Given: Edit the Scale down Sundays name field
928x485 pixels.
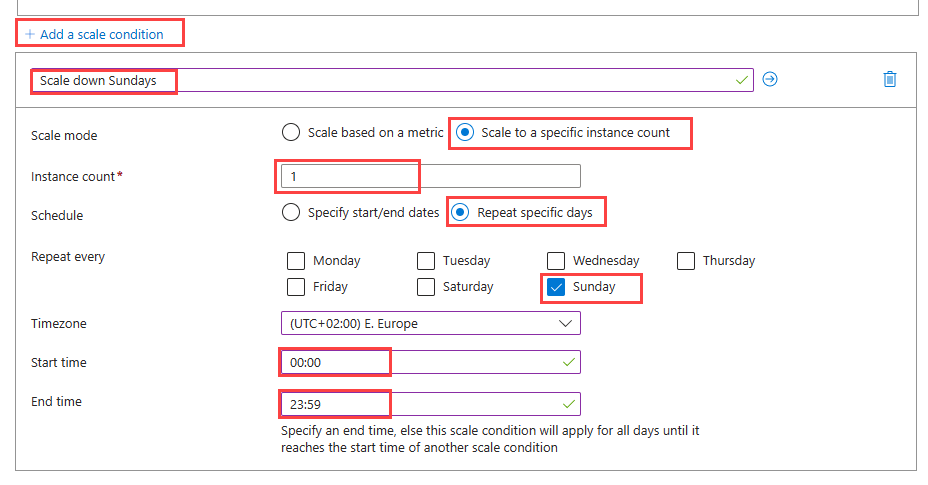Looking at the screenshot, I should [x=390, y=80].
